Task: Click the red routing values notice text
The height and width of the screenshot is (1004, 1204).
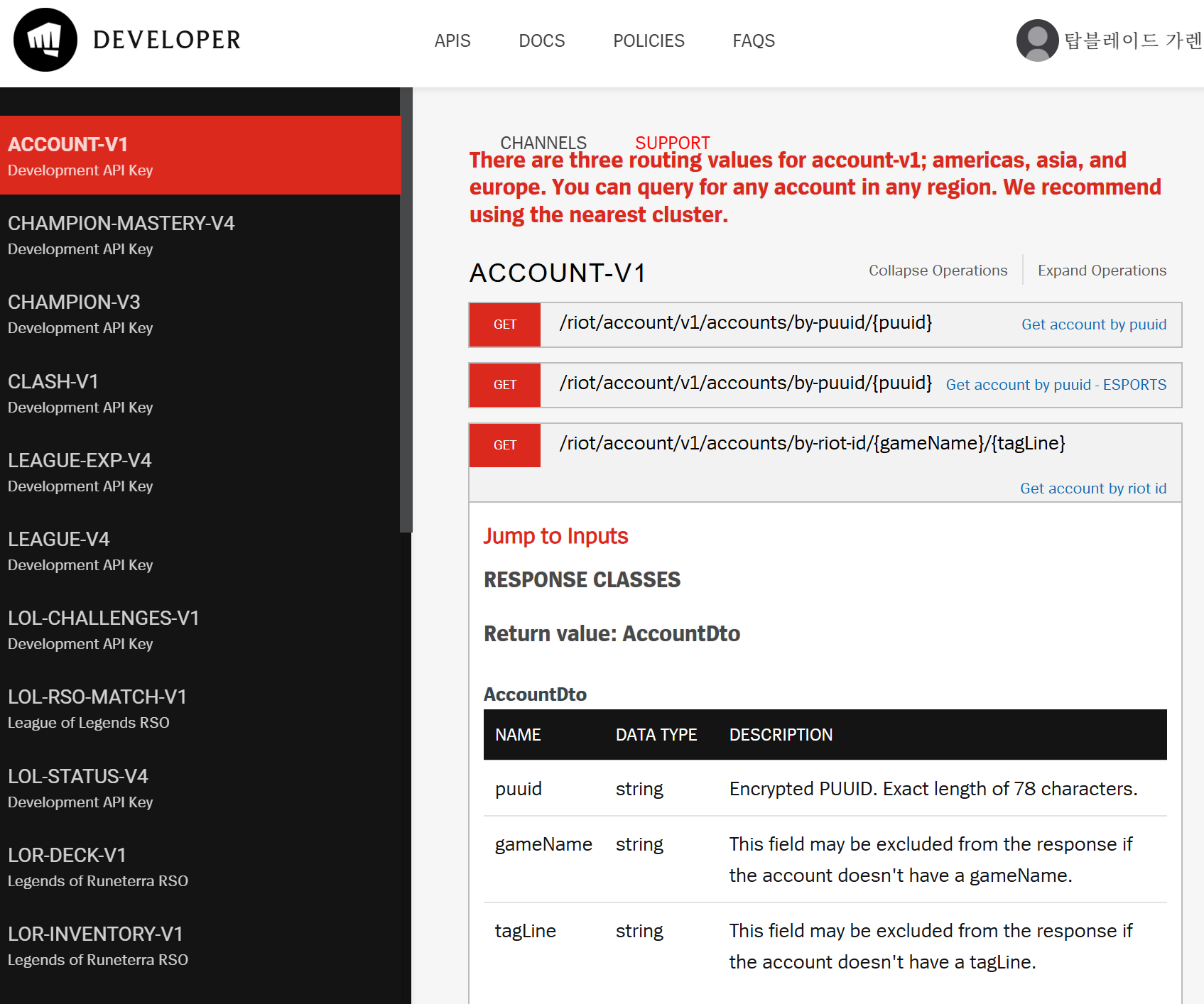Action: (x=815, y=187)
